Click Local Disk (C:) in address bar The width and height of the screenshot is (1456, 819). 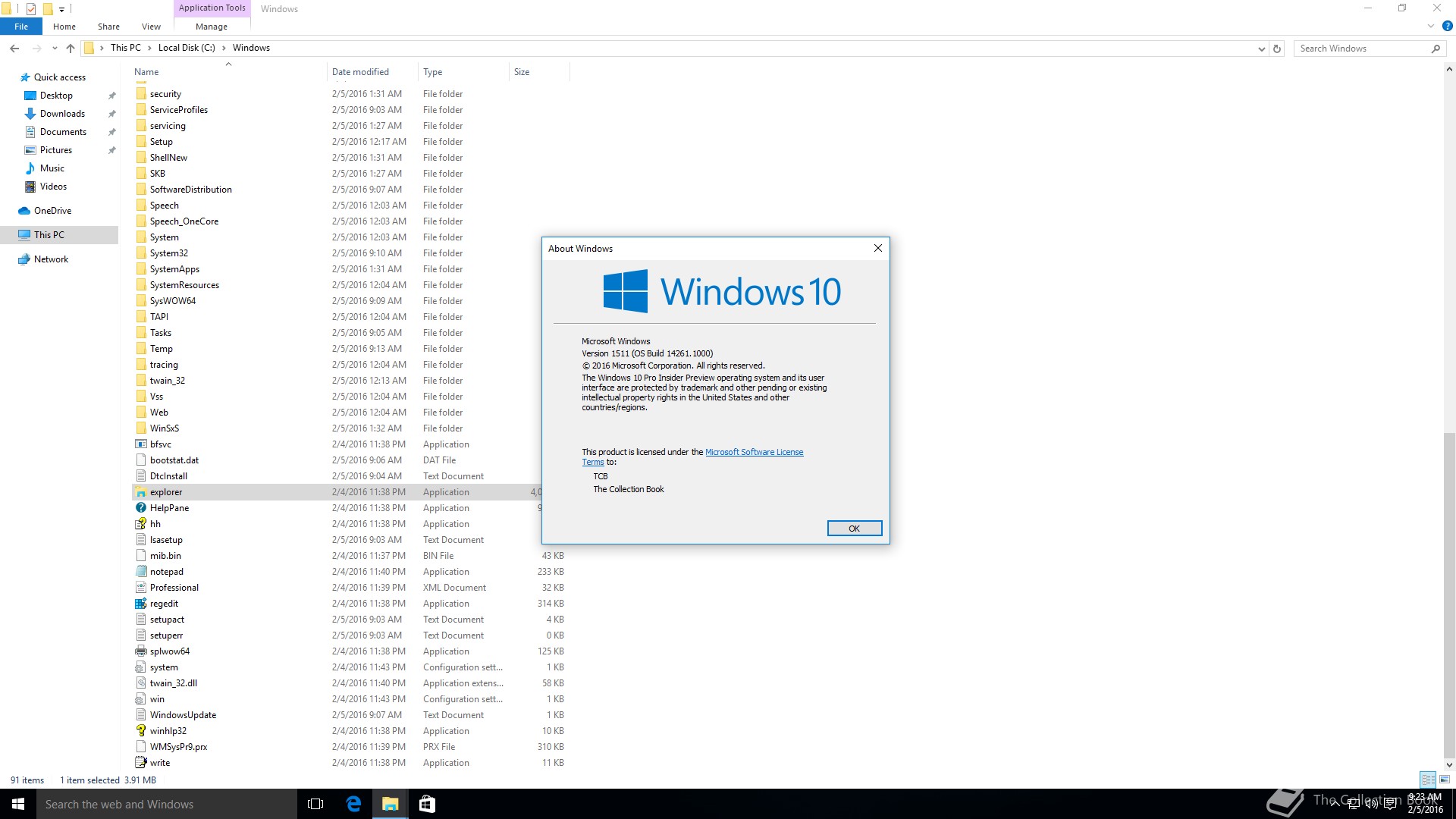187,48
